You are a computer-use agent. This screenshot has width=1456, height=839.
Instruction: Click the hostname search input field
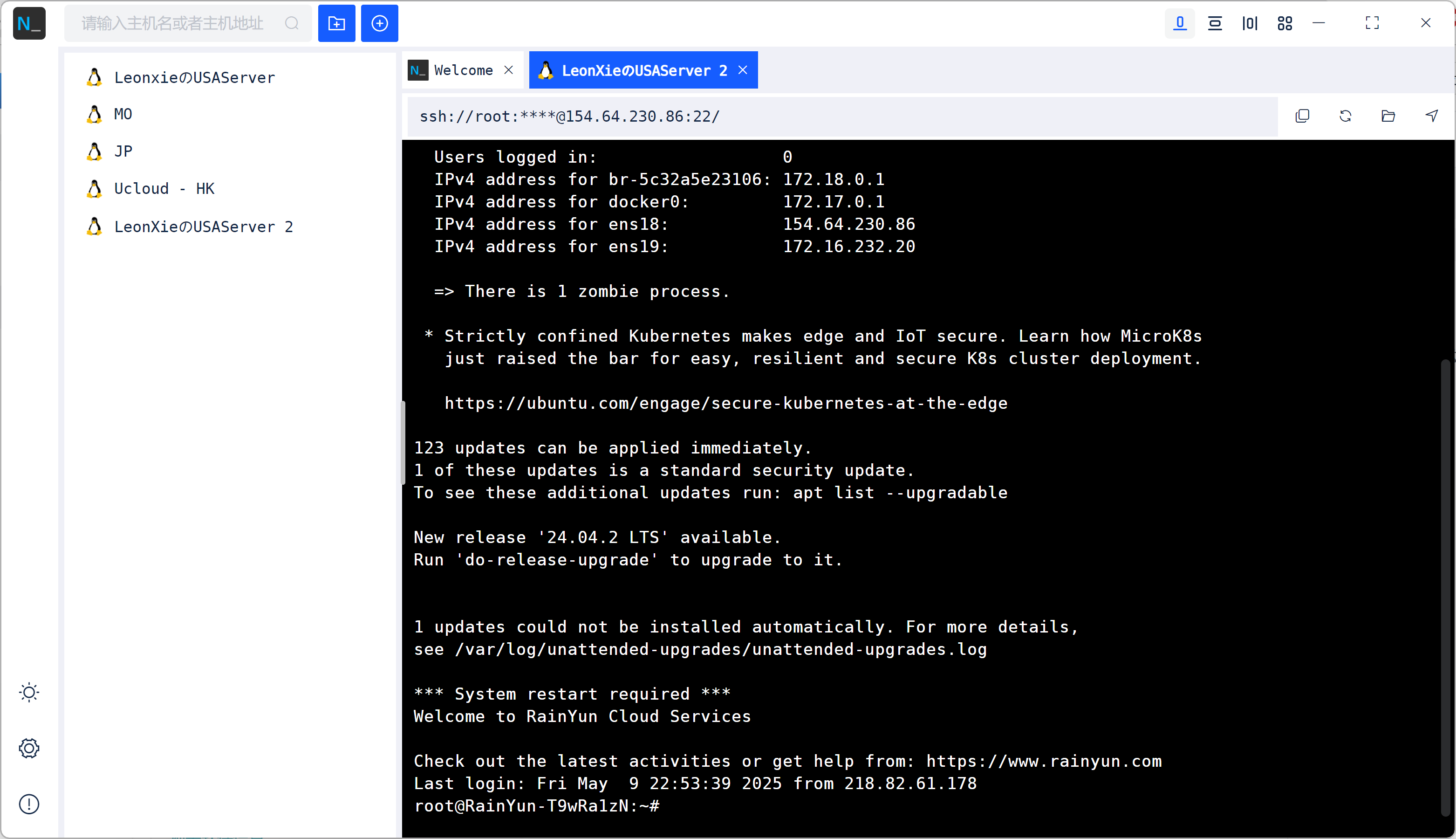(173, 24)
